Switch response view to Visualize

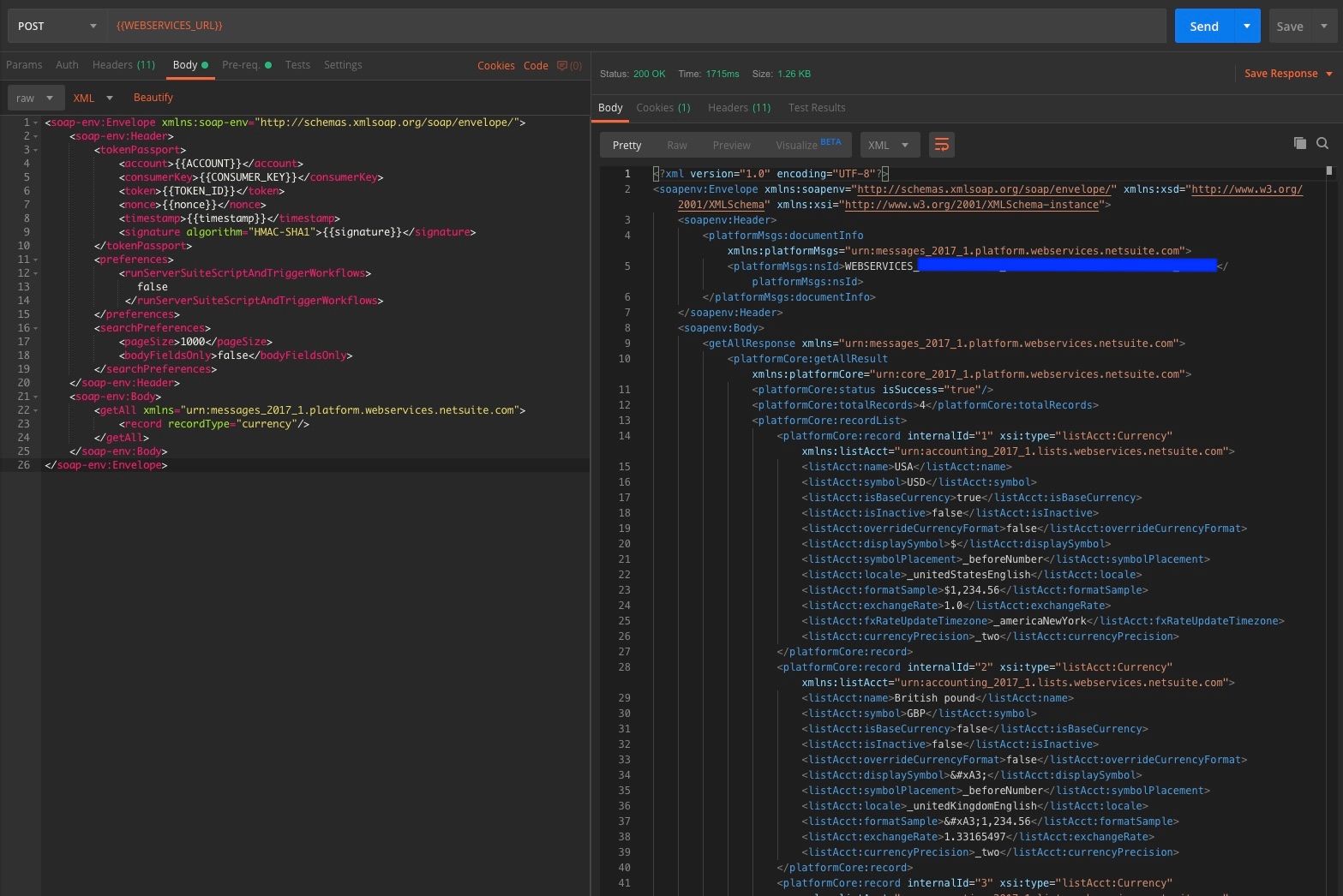coord(808,145)
